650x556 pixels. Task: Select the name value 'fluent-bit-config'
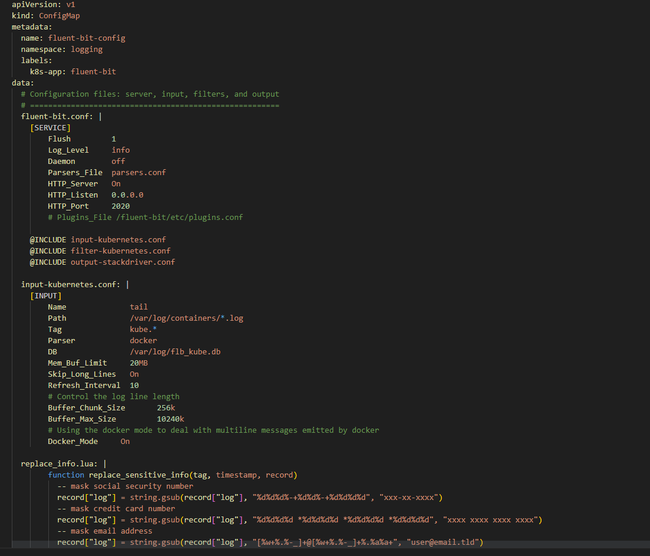pos(87,38)
